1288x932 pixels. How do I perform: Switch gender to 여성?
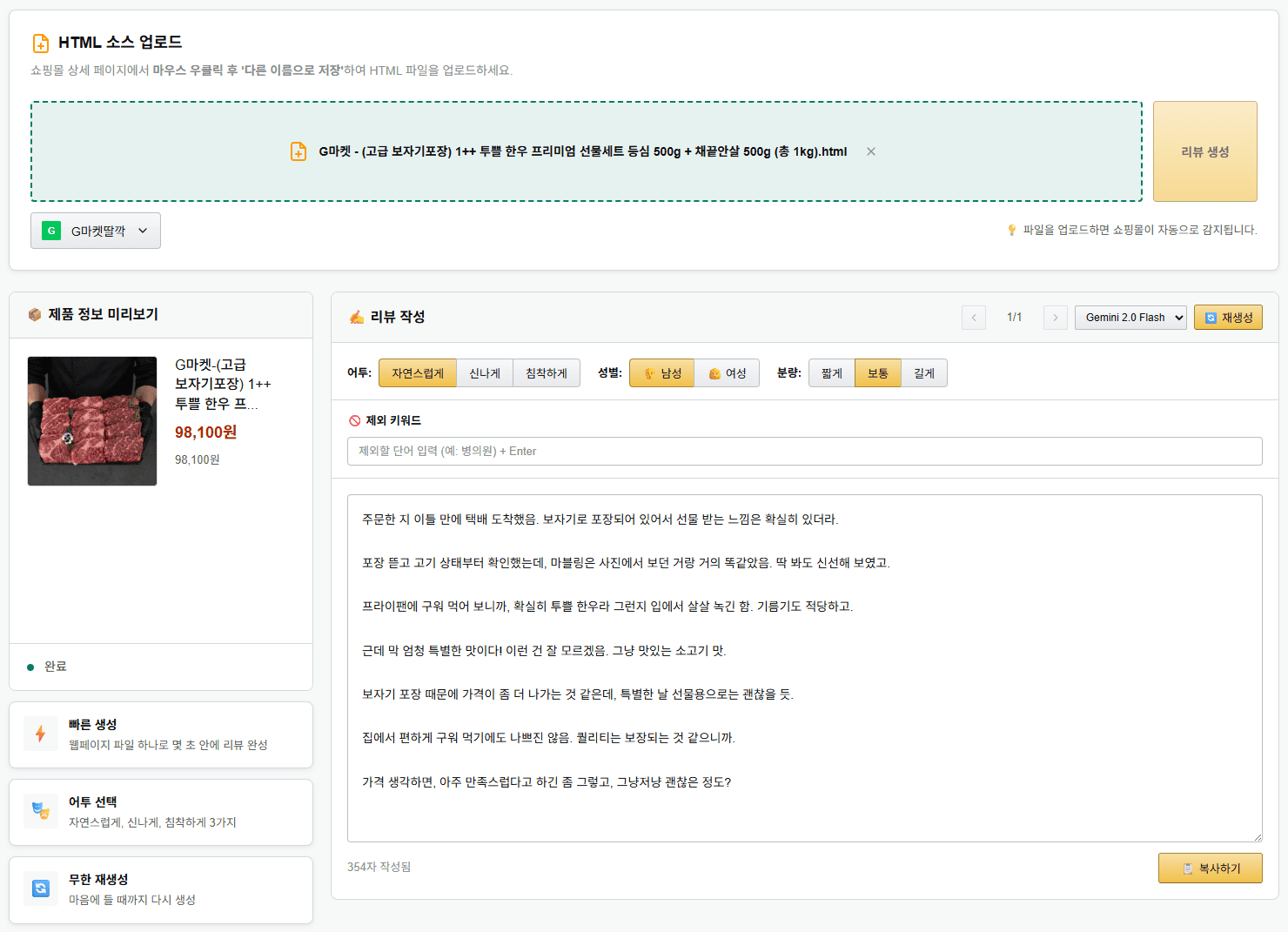728,372
